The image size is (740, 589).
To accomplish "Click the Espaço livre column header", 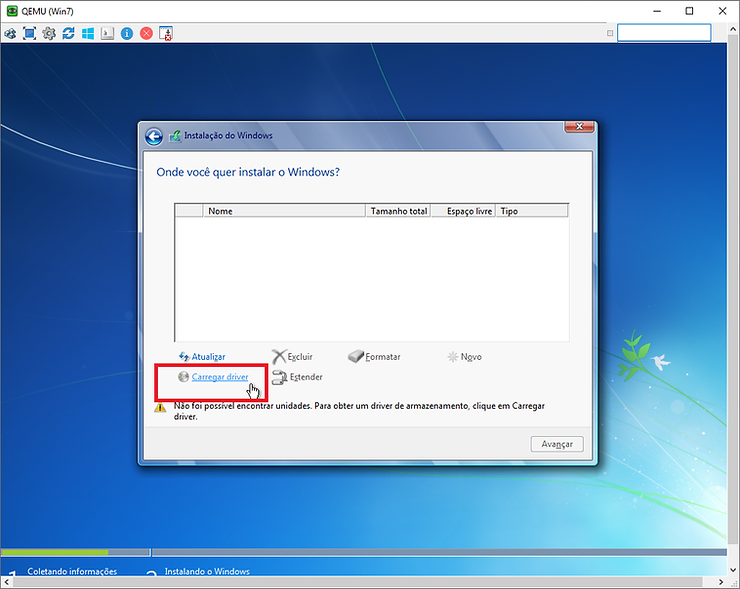I will 463,211.
